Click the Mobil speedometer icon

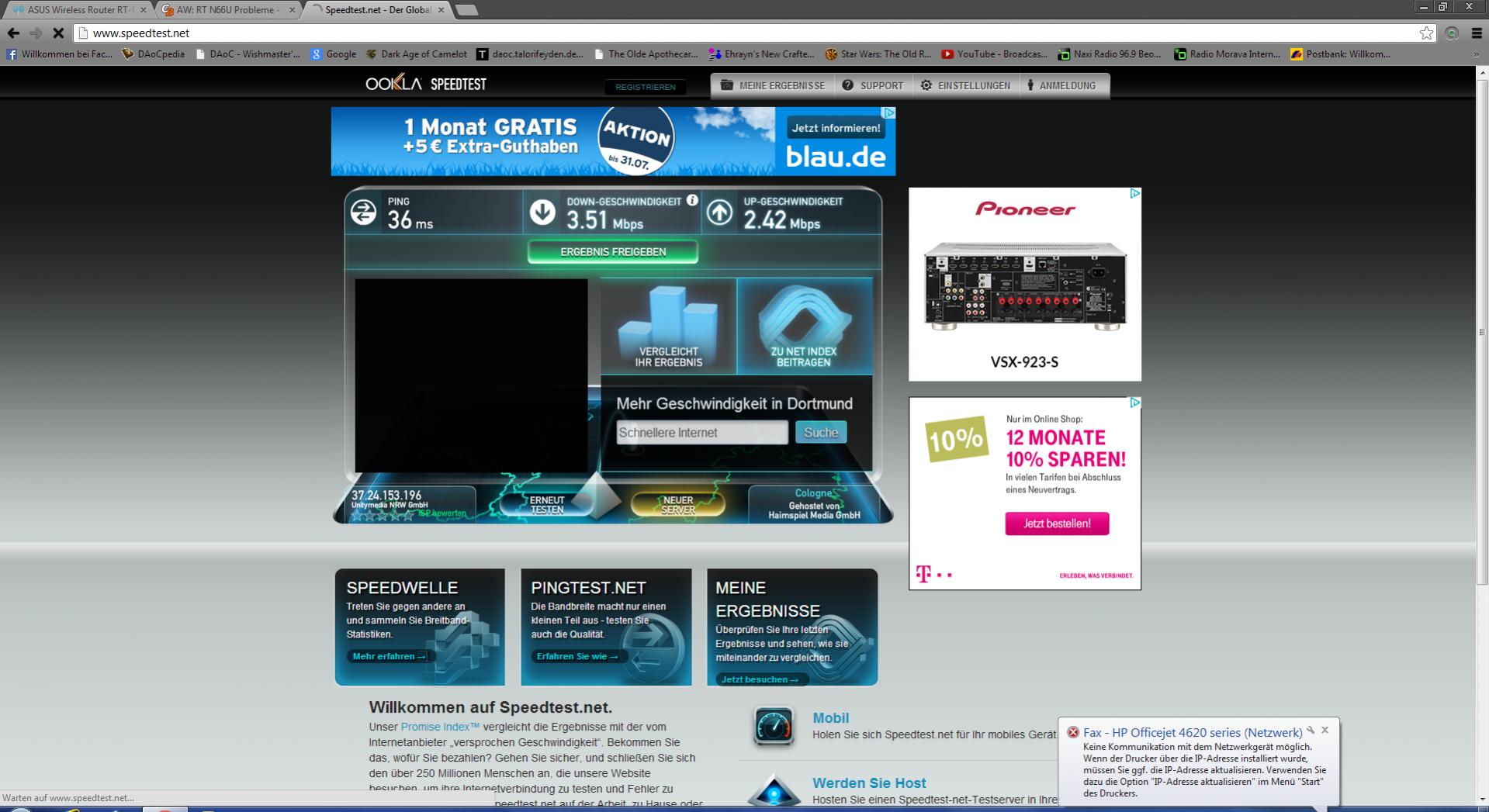(x=774, y=726)
